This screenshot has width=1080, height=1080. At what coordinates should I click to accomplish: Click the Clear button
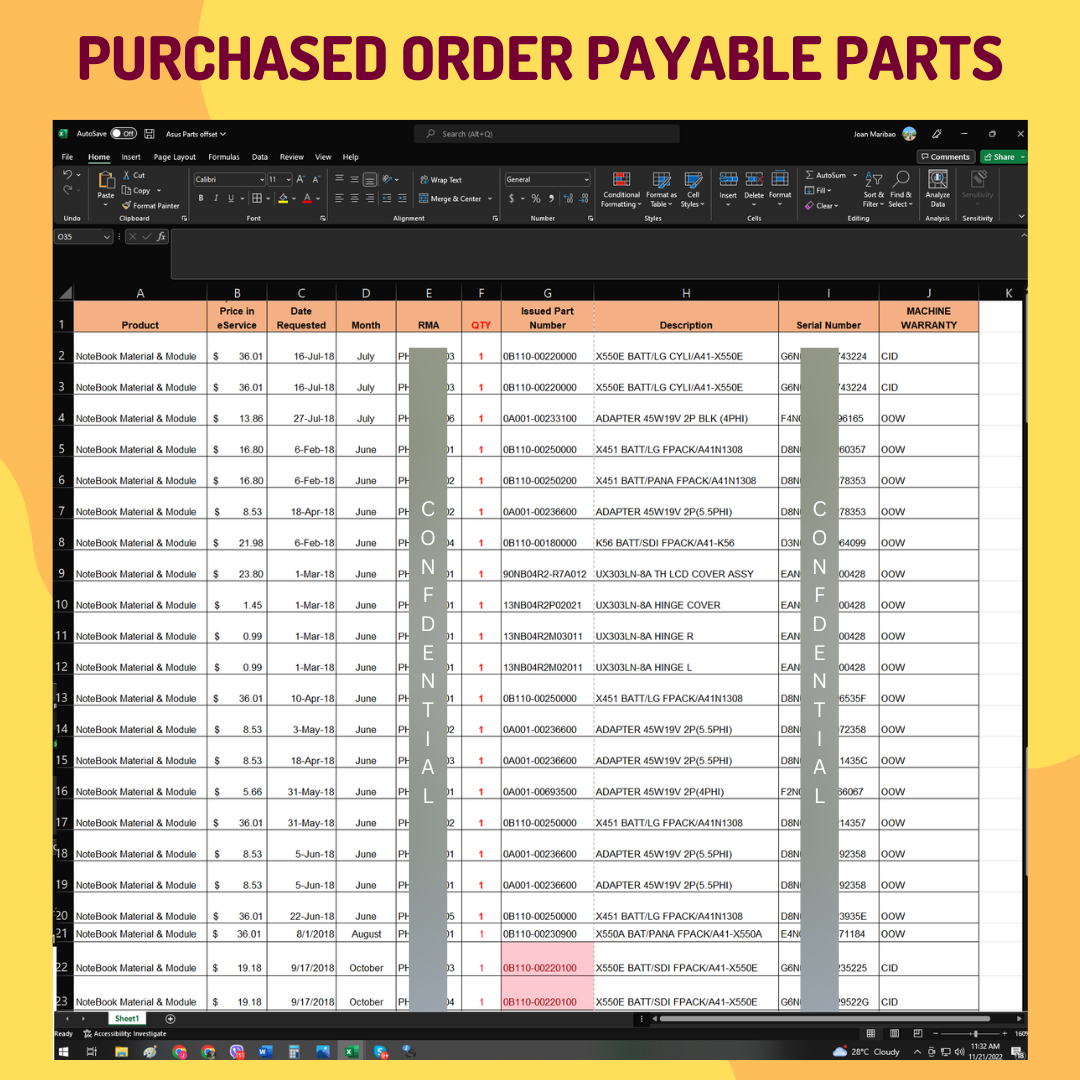click(x=822, y=205)
